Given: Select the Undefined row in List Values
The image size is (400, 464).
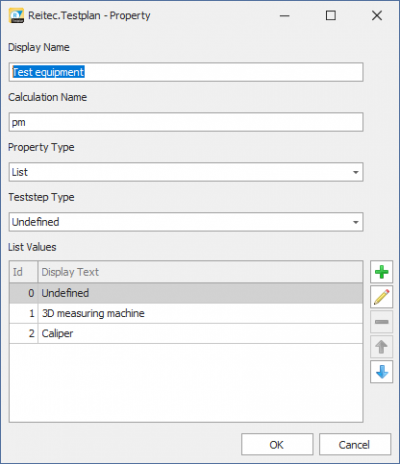Looking at the screenshot, I should [186, 293].
